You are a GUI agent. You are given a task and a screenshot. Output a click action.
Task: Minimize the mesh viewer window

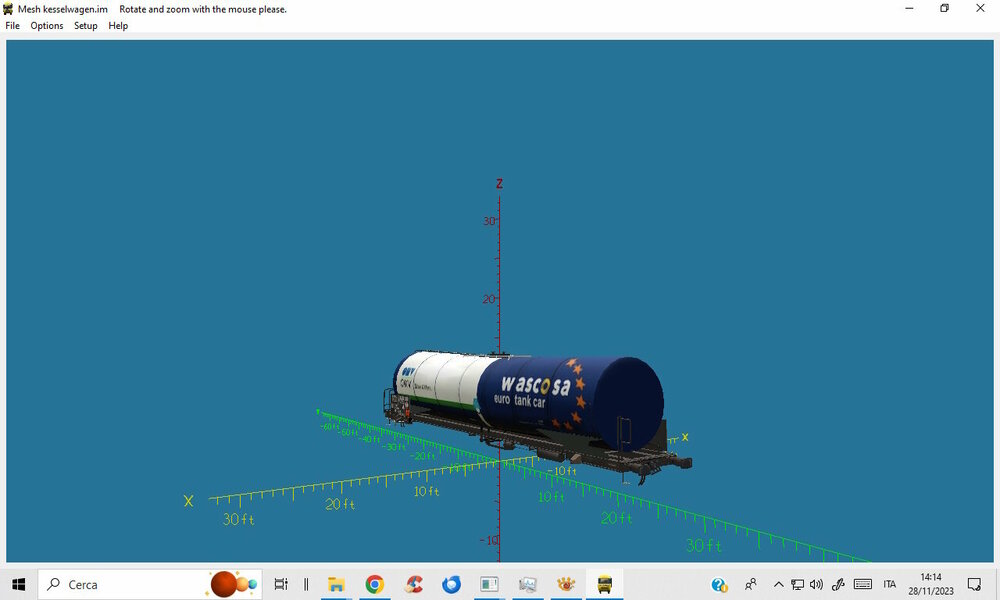point(909,8)
